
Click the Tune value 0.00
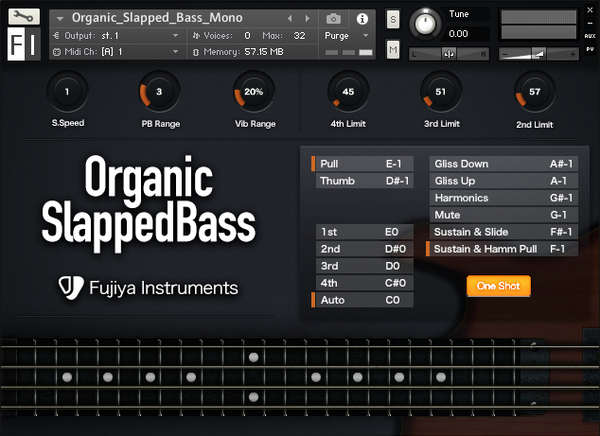tap(458, 34)
